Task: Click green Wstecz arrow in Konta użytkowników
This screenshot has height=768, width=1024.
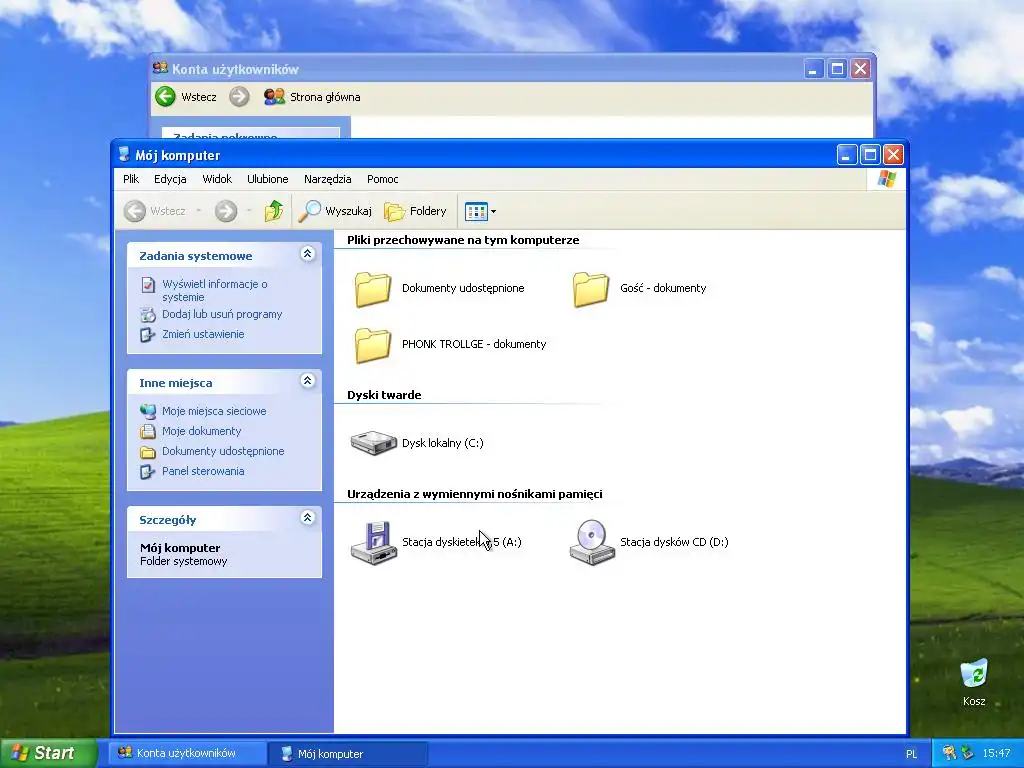Action: coord(166,97)
